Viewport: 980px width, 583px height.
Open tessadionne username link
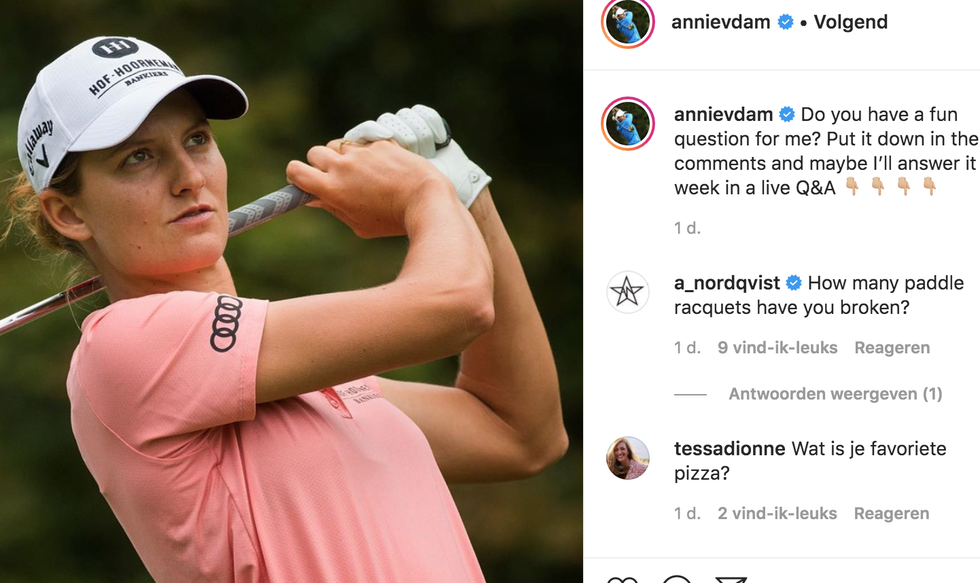(729, 449)
